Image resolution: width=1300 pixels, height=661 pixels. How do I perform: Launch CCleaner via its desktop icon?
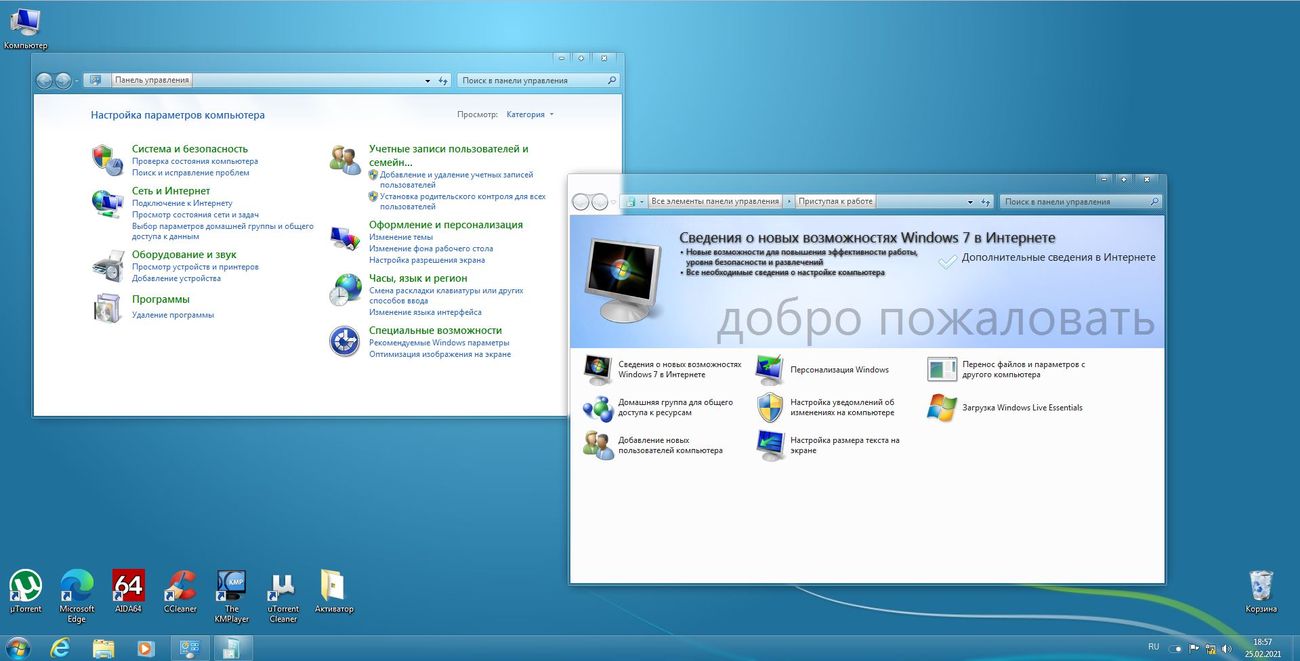tap(180, 590)
